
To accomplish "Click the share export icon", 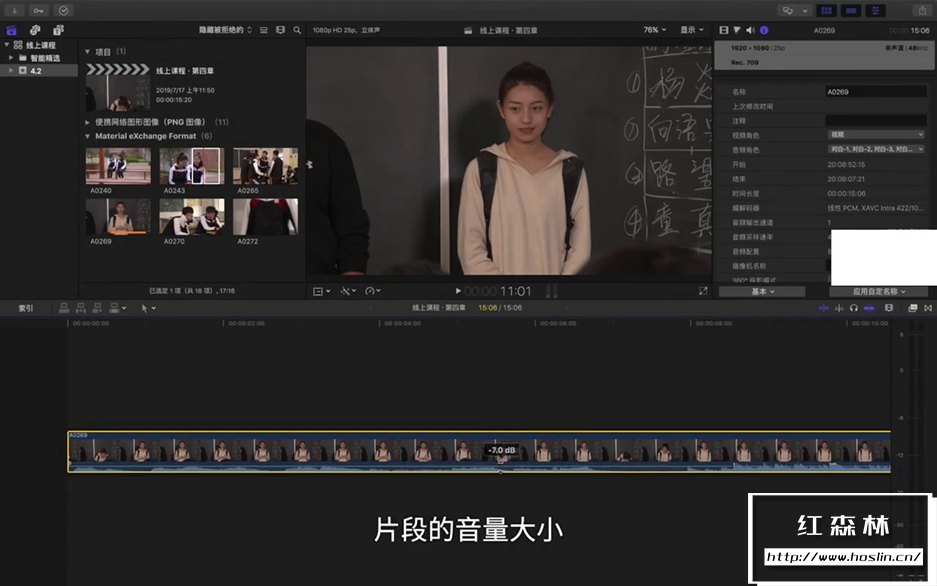I will [x=922, y=10].
